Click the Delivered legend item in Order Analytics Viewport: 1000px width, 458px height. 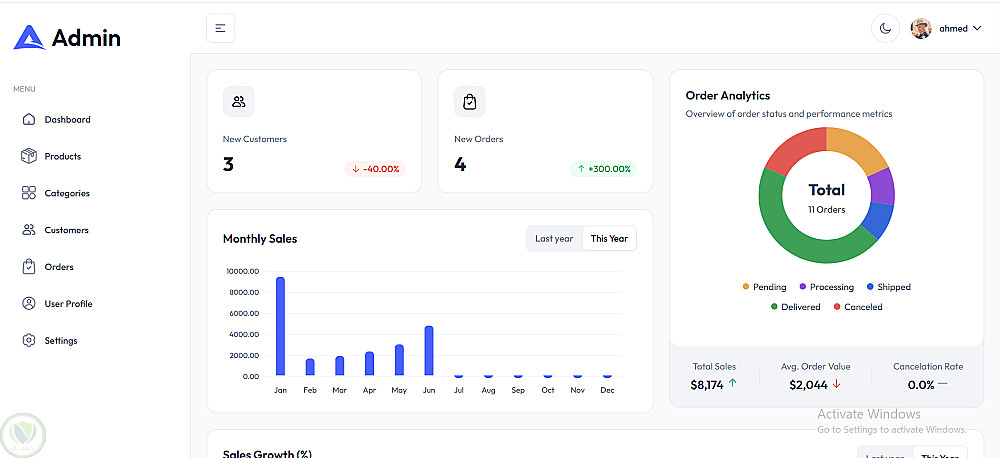(x=796, y=307)
